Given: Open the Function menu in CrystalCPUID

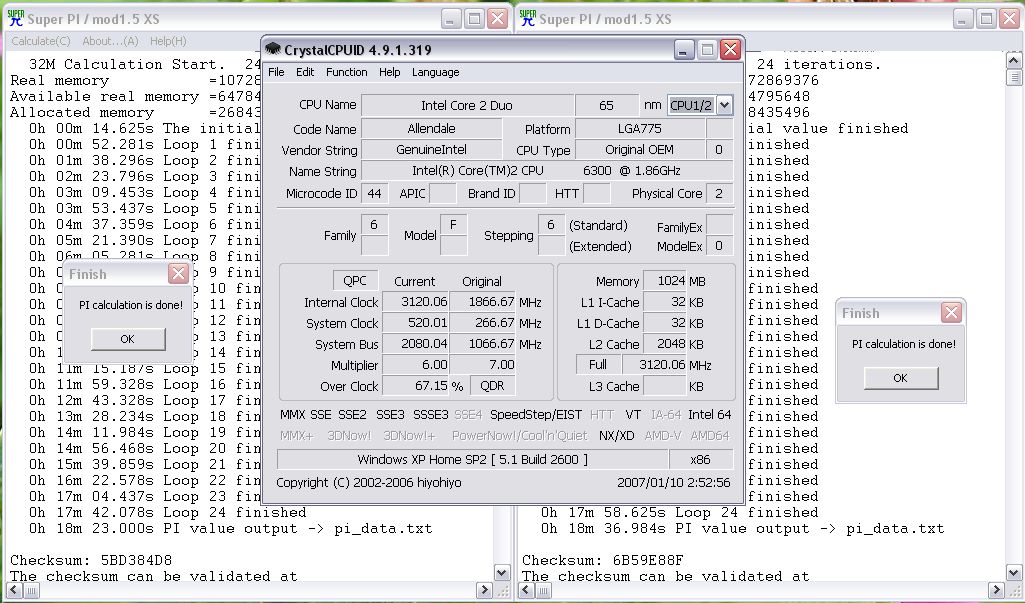Looking at the screenshot, I should click(346, 72).
